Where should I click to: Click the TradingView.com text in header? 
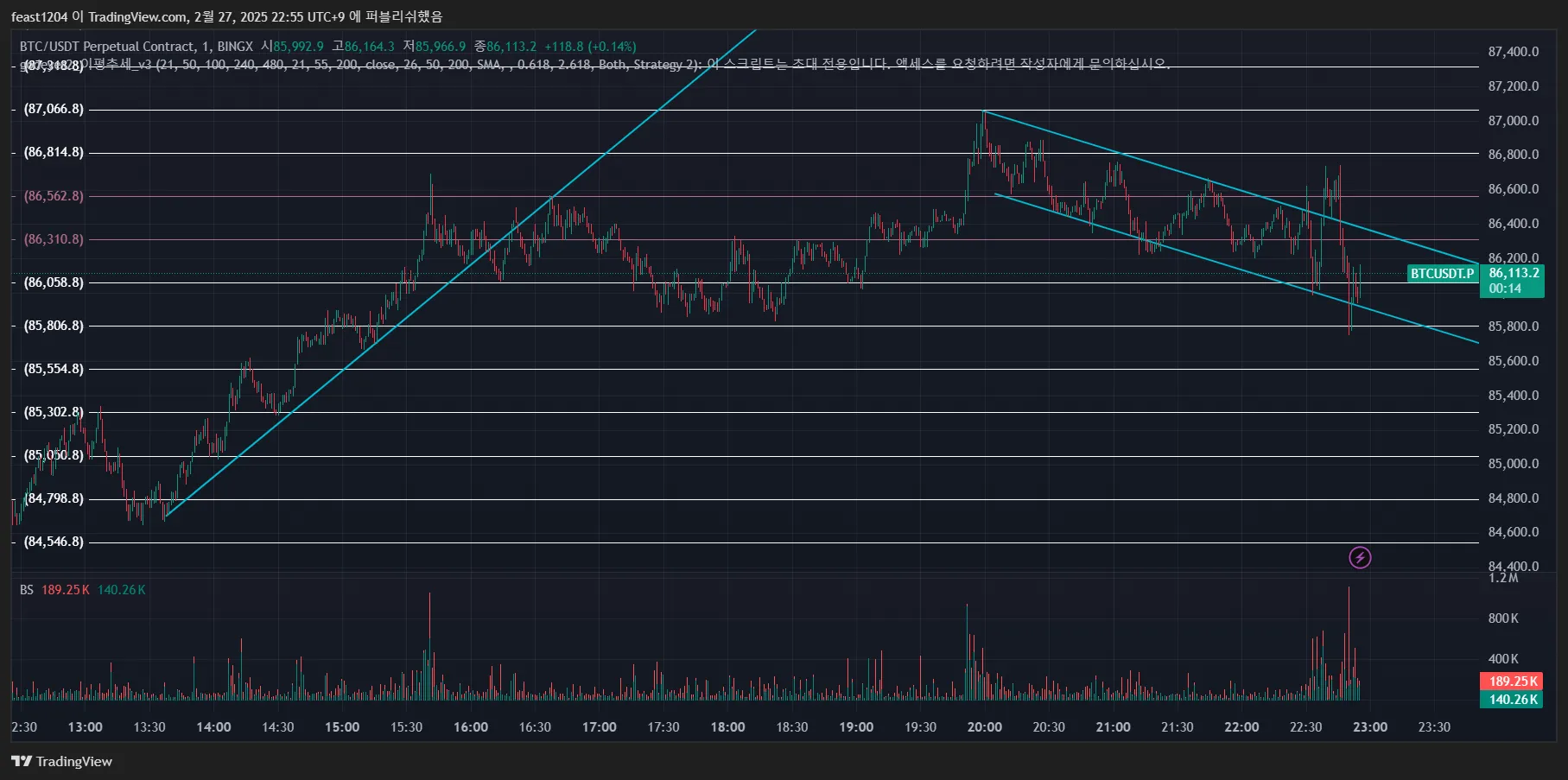coord(137,17)
